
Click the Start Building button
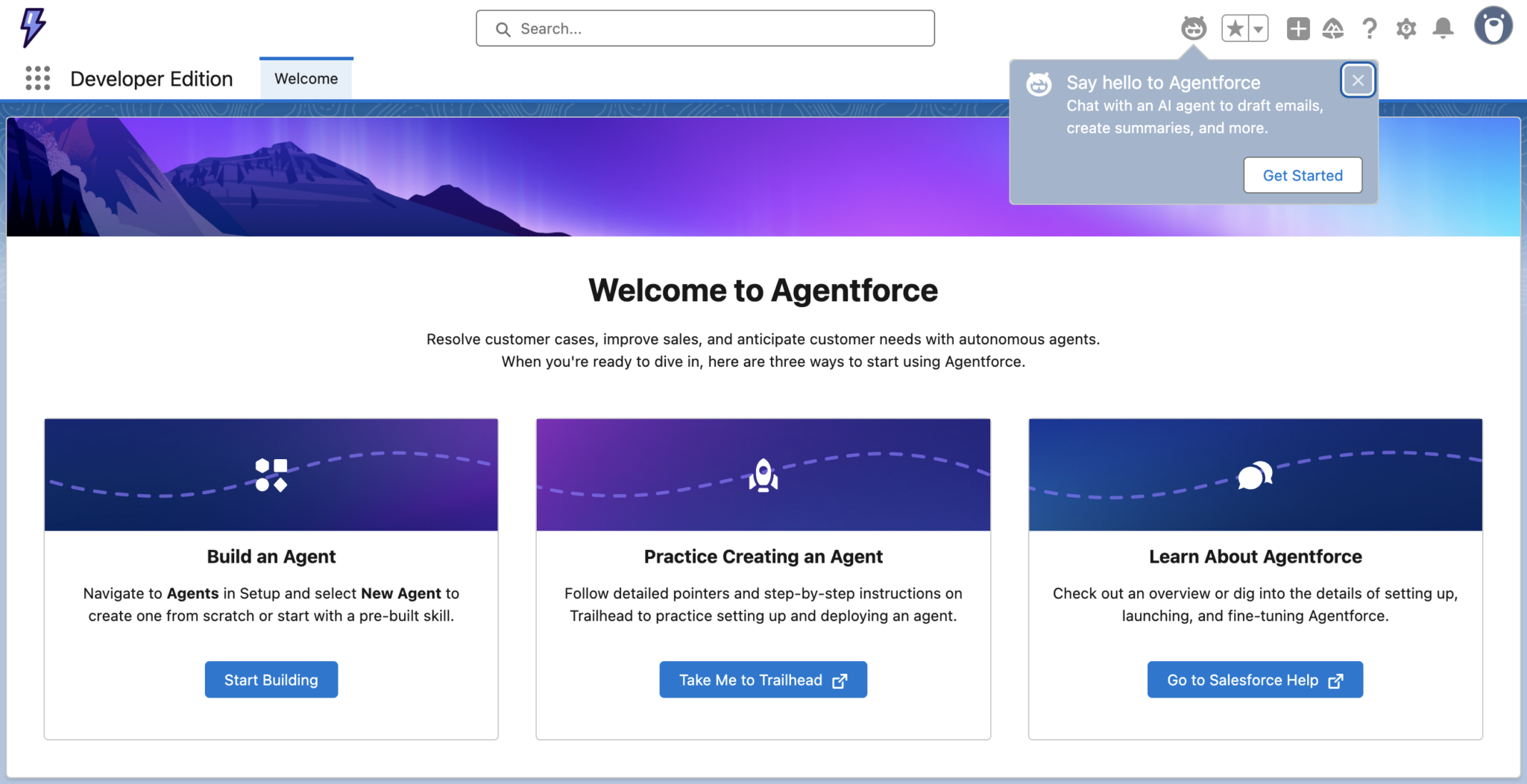coord(271,679)
